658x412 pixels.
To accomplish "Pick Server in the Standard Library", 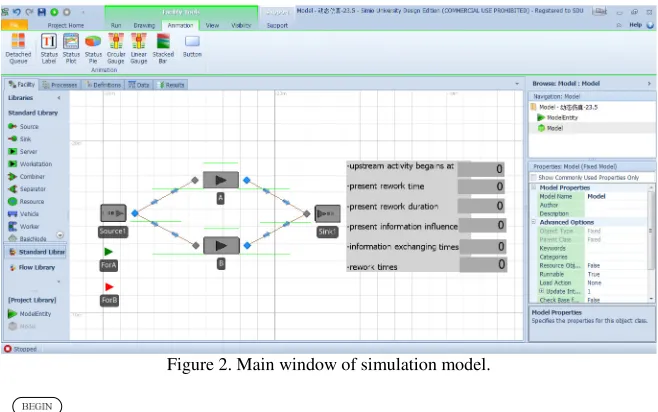I will tap(23, 151).
